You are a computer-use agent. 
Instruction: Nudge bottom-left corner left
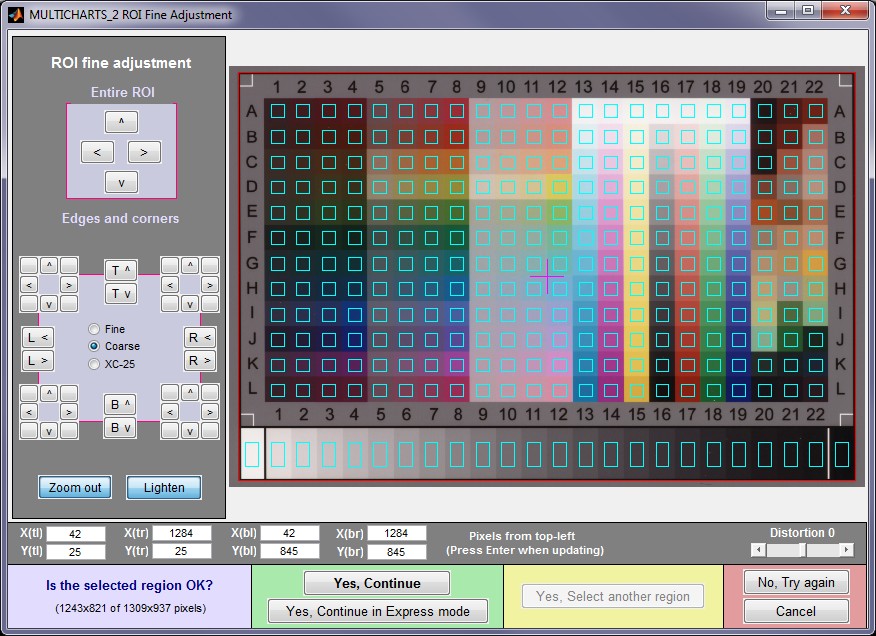29,412
